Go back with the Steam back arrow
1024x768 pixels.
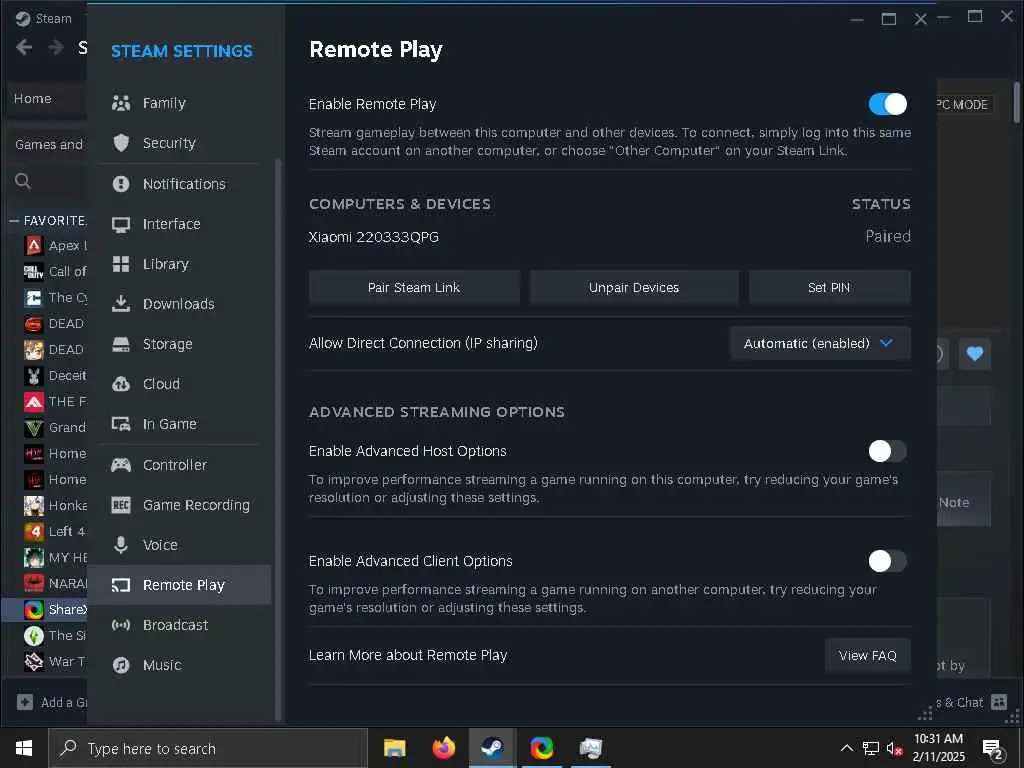[24, 47]
